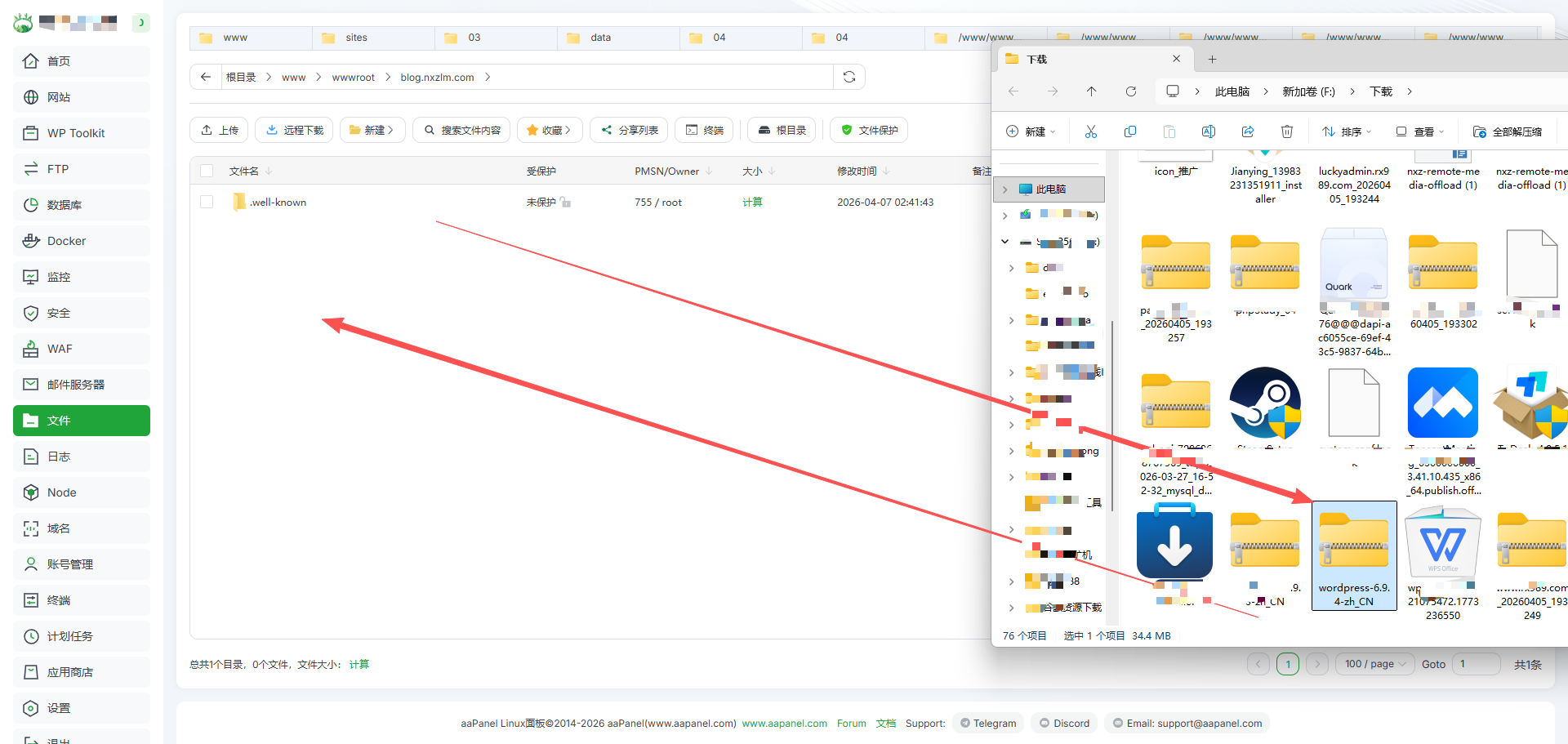Open the 100 / page dropdown

pyautogui.click(x=1374, y=664)
